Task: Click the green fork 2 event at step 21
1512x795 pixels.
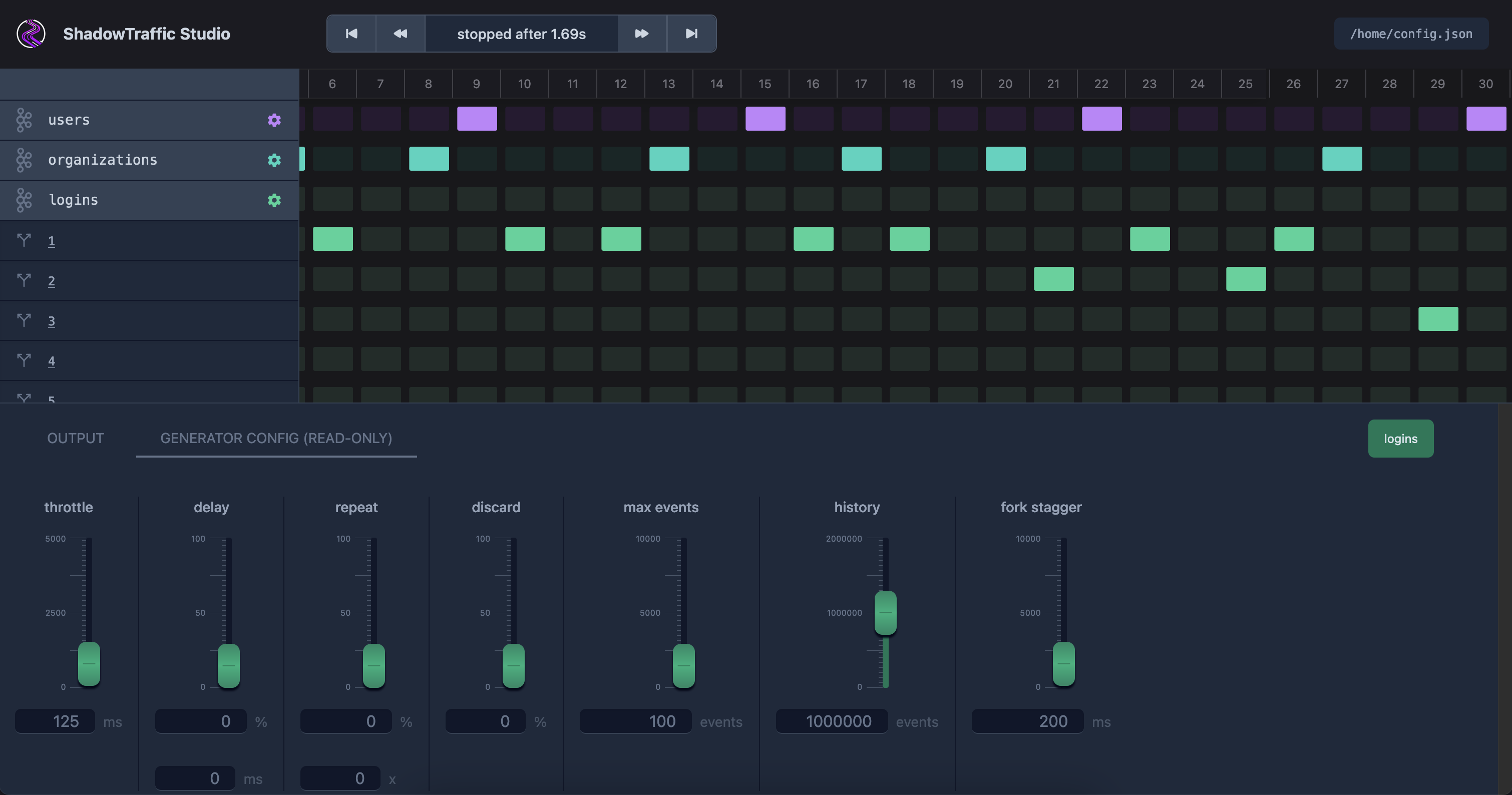Action: click(x=1053, y=279)
